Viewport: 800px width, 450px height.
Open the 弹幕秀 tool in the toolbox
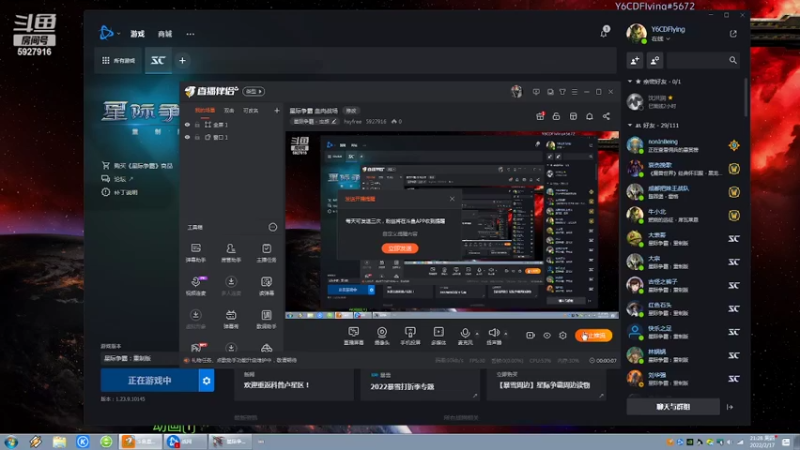231,319
